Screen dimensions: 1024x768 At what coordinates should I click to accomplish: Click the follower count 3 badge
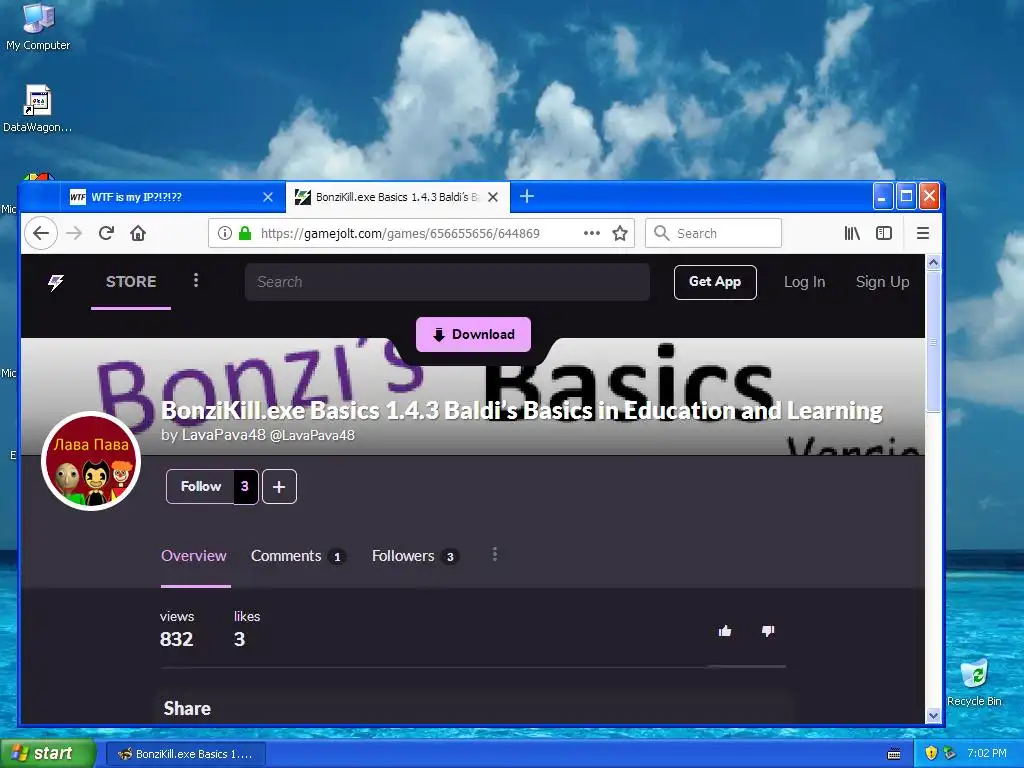(x=245, y=487)
